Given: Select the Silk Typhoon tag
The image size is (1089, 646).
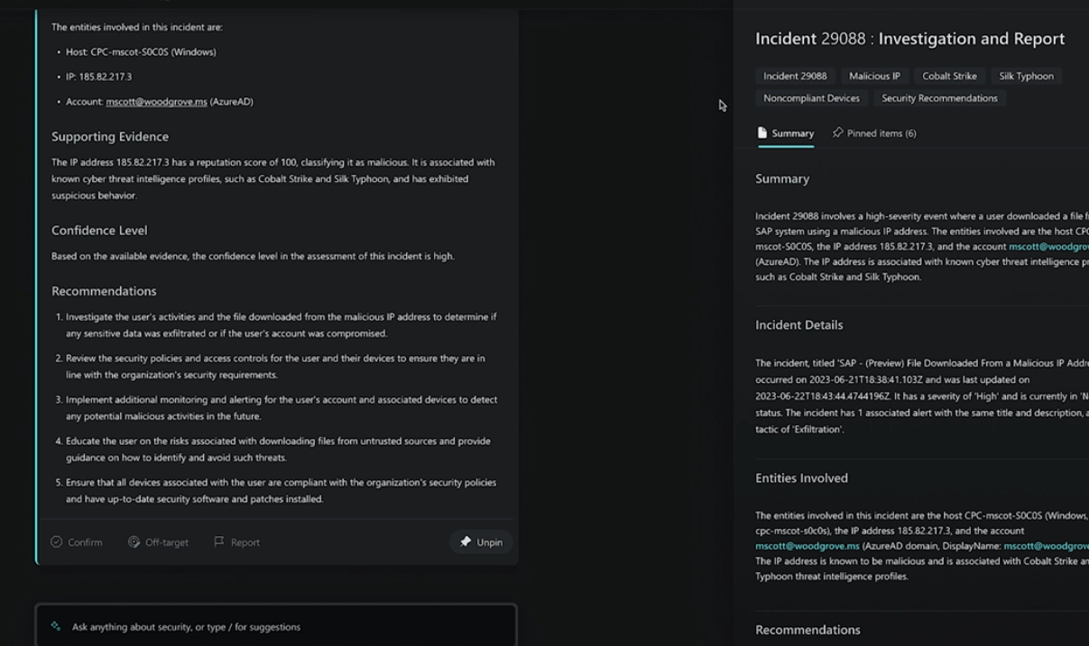Looking at the screenshot, I should click(1026, 76).
